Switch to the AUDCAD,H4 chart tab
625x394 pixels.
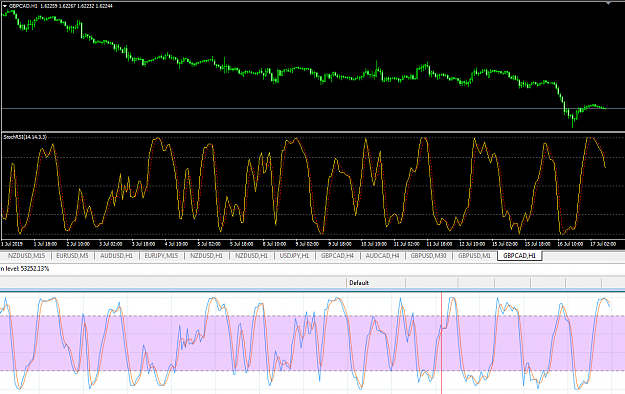pos(382,256)
